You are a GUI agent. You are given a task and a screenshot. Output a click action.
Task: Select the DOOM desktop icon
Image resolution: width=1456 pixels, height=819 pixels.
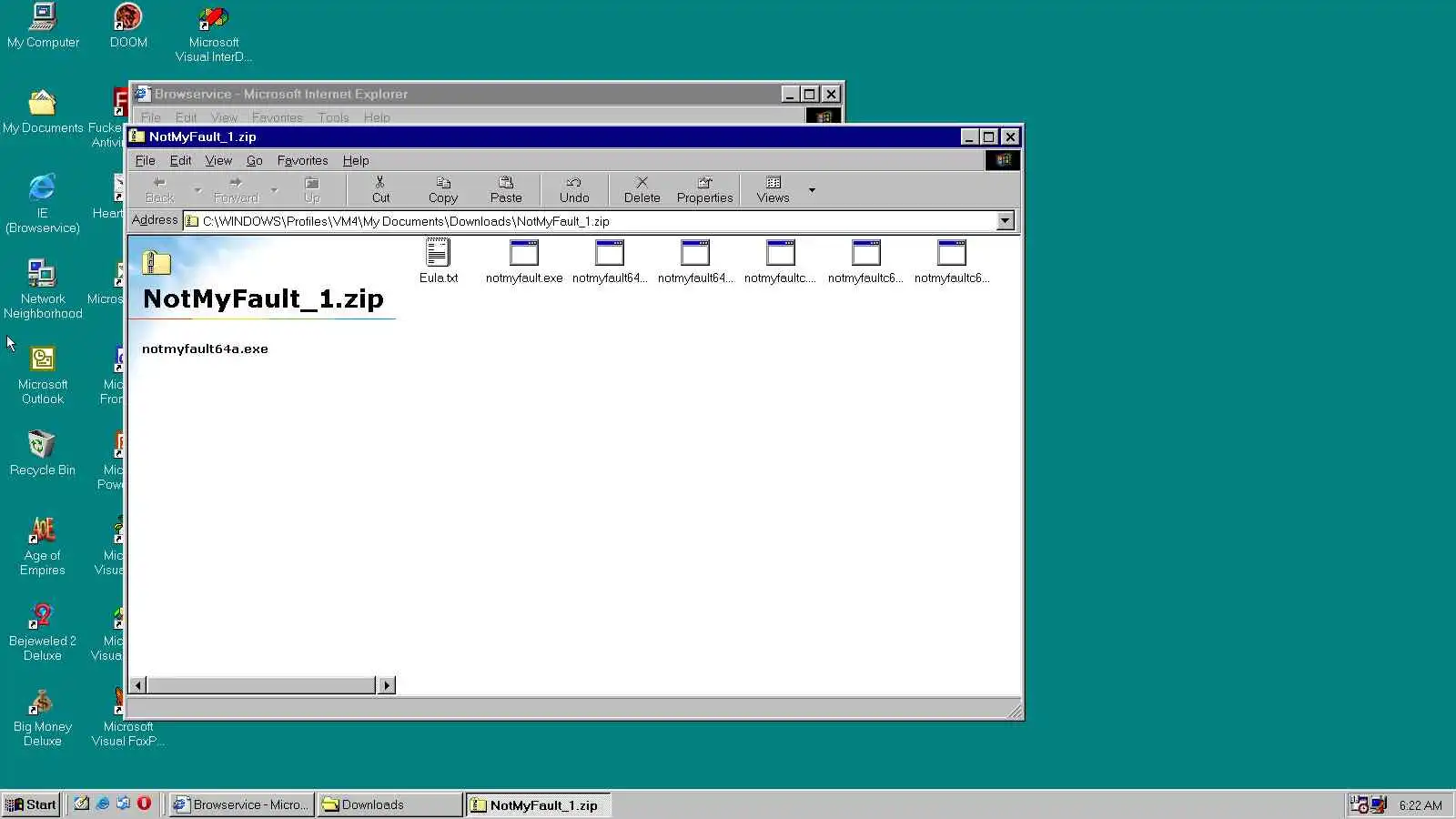coord(128,25)
